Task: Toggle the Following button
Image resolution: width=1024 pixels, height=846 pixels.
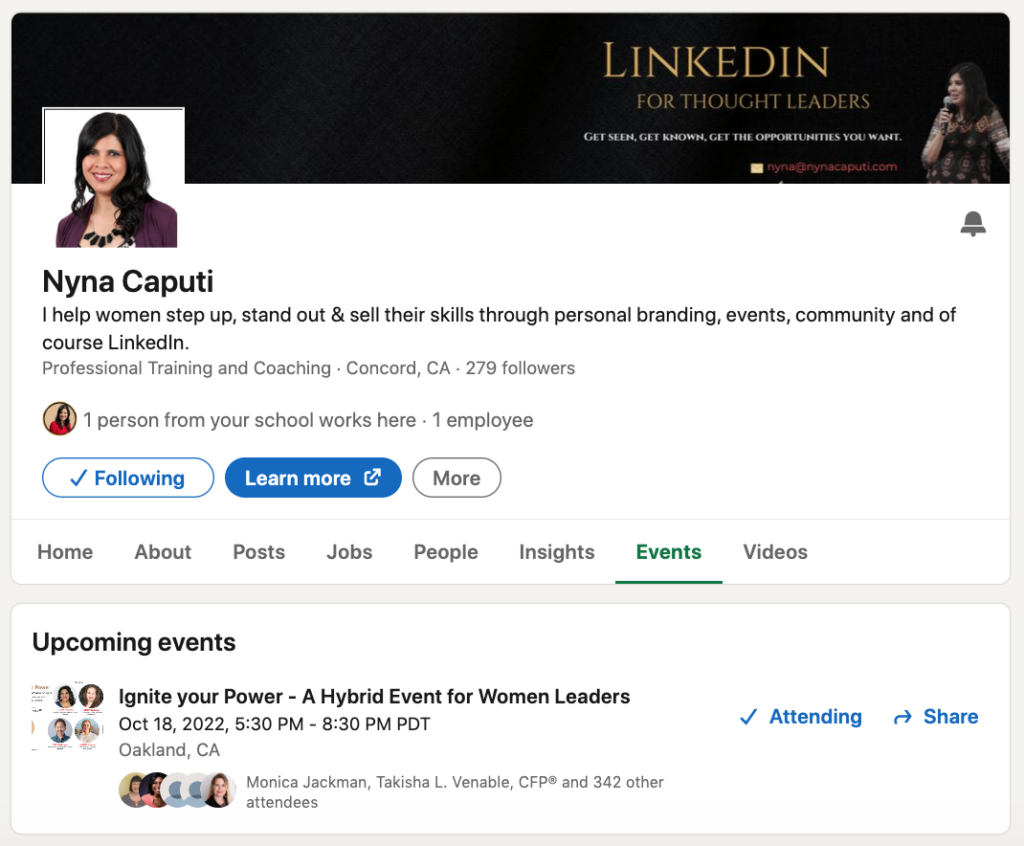Action: point(128,478)
